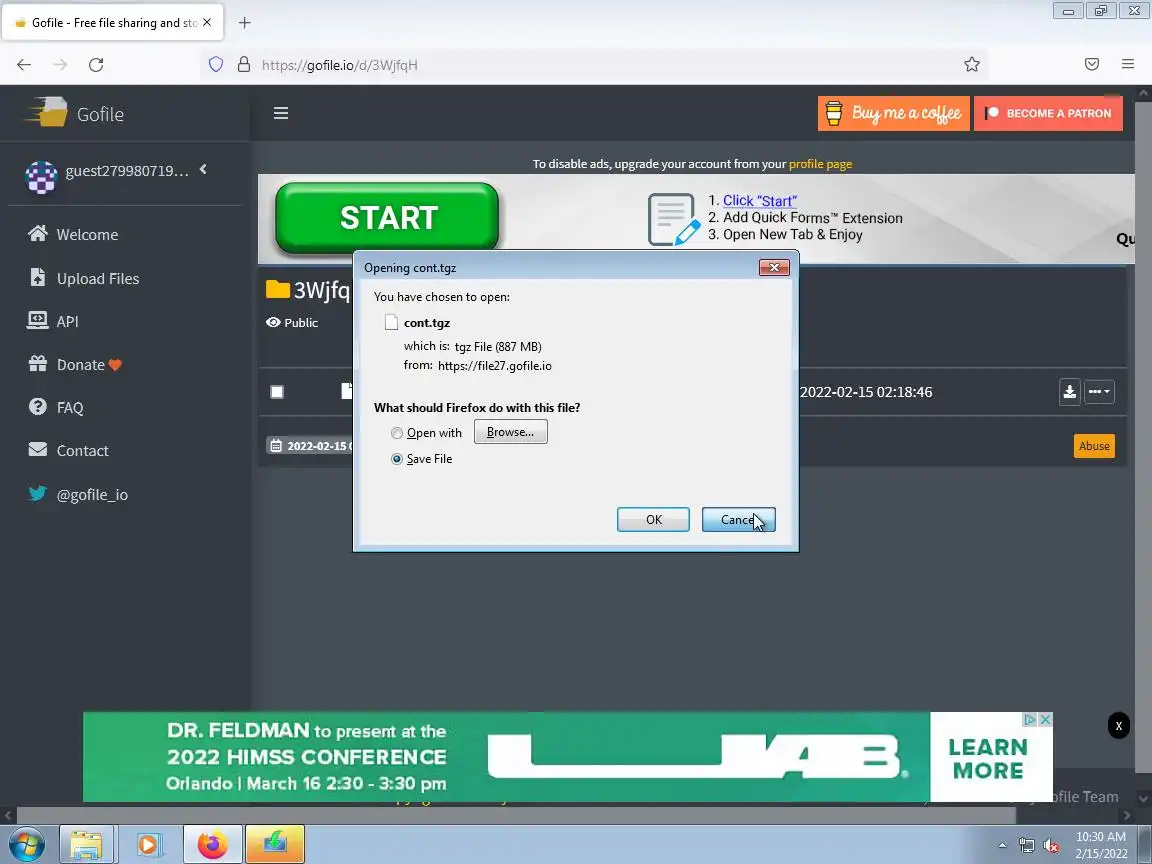Open the Firefox application menu

(1128, 65)
